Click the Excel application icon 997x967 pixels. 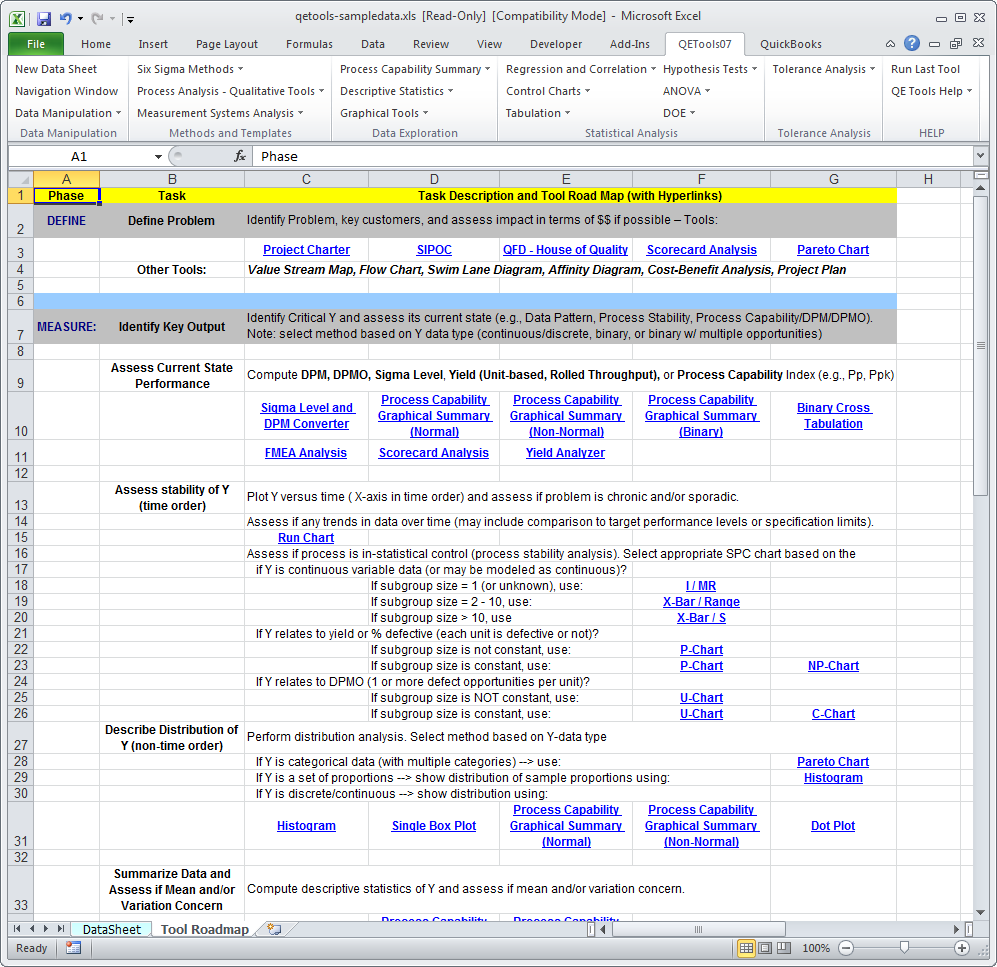click(17, 18)
